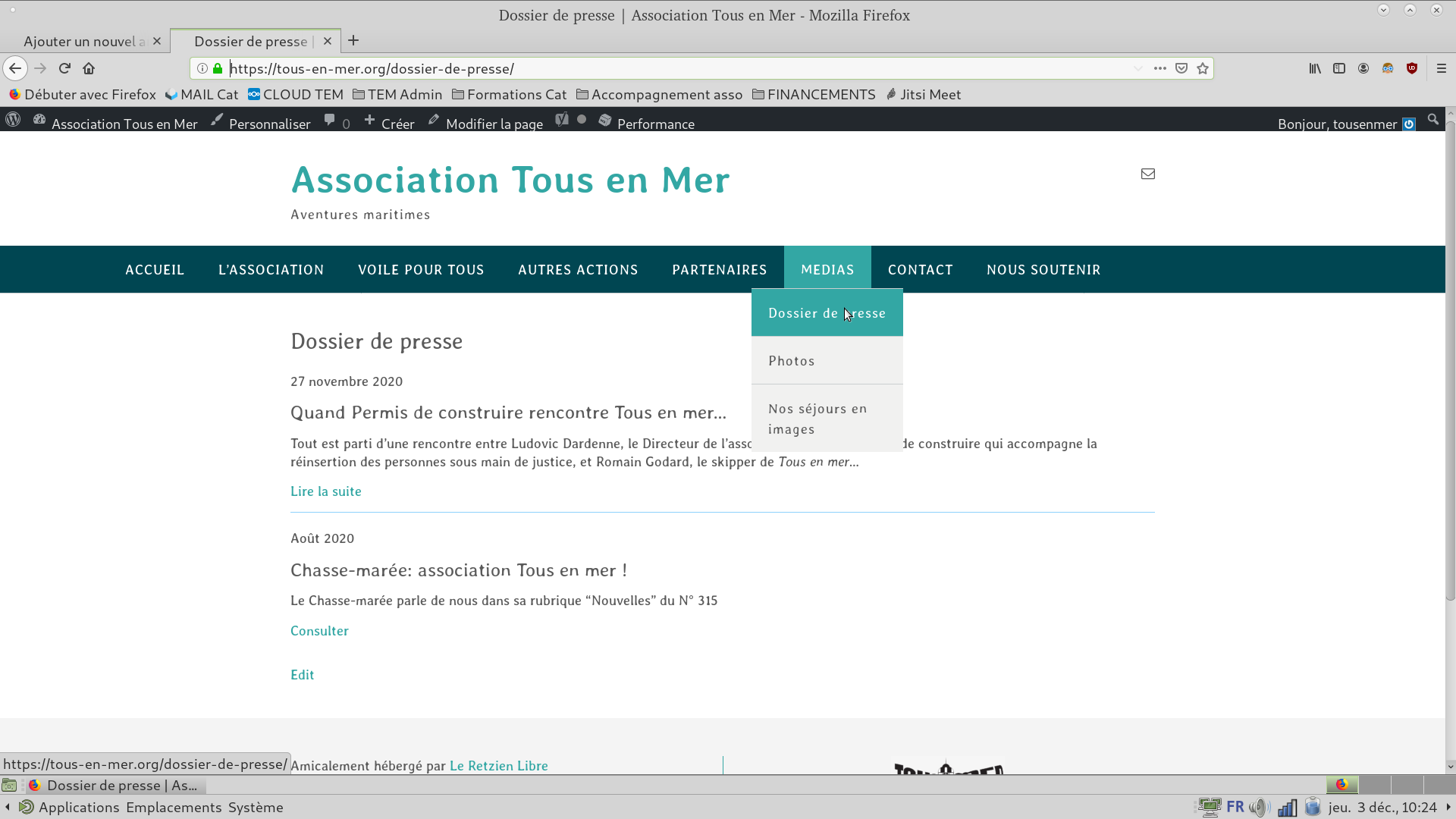The image size is (1456, 819).
Task: Open page actions three-dots menu
Action: coord(1160,68)
